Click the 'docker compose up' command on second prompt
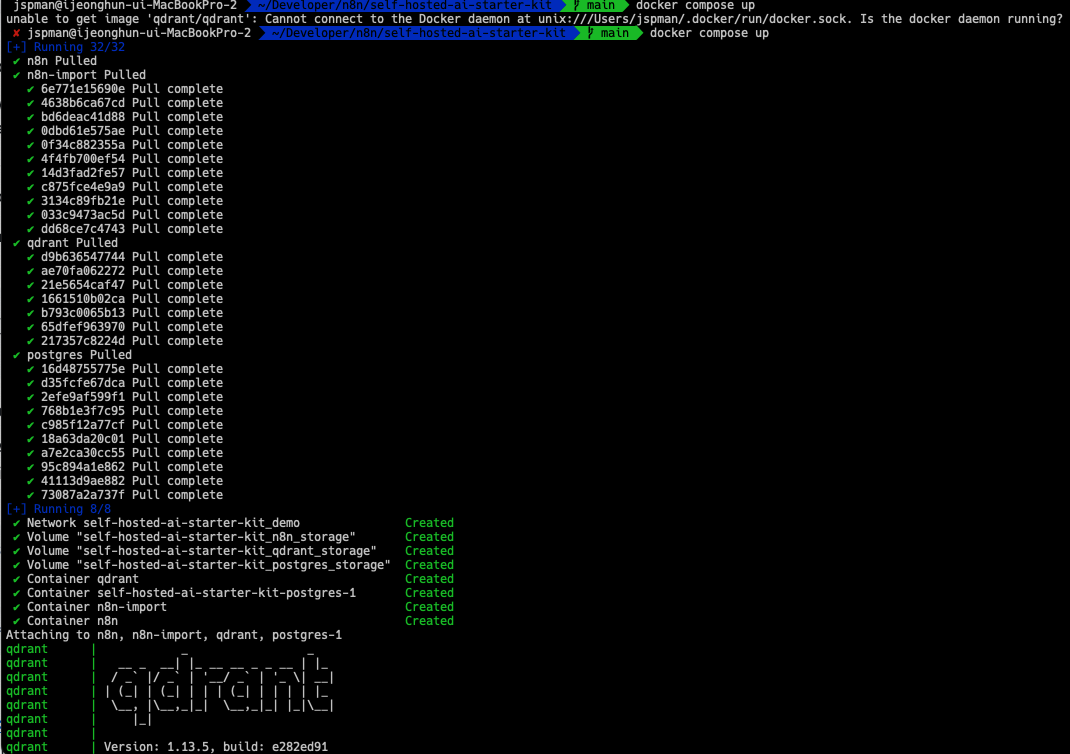This screenshot has height=754, width=1070. pyautogui.click(x=709, y=33)
